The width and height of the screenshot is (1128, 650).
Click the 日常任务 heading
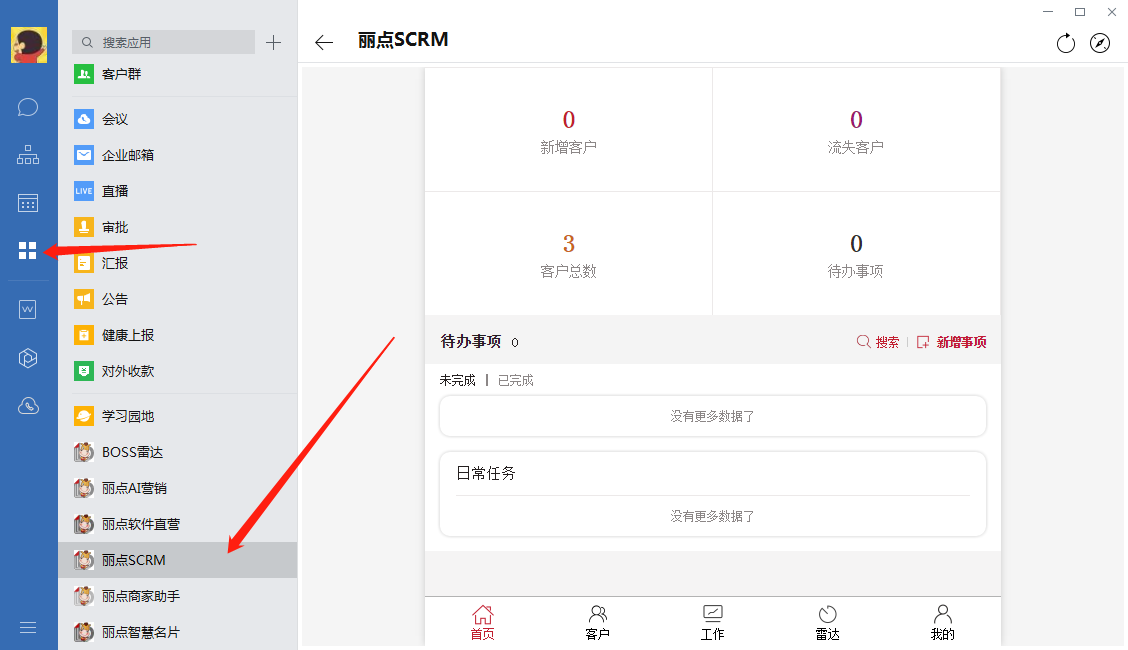pos(486,473)
